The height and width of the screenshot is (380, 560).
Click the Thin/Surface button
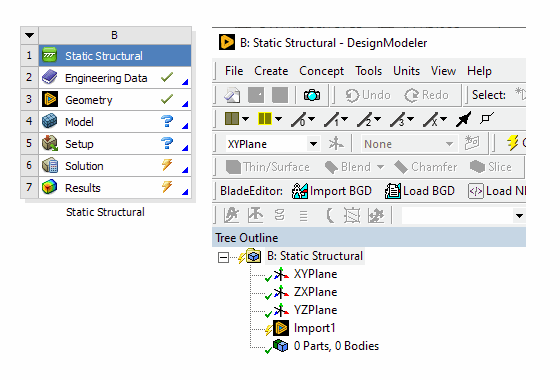point(268,167)
